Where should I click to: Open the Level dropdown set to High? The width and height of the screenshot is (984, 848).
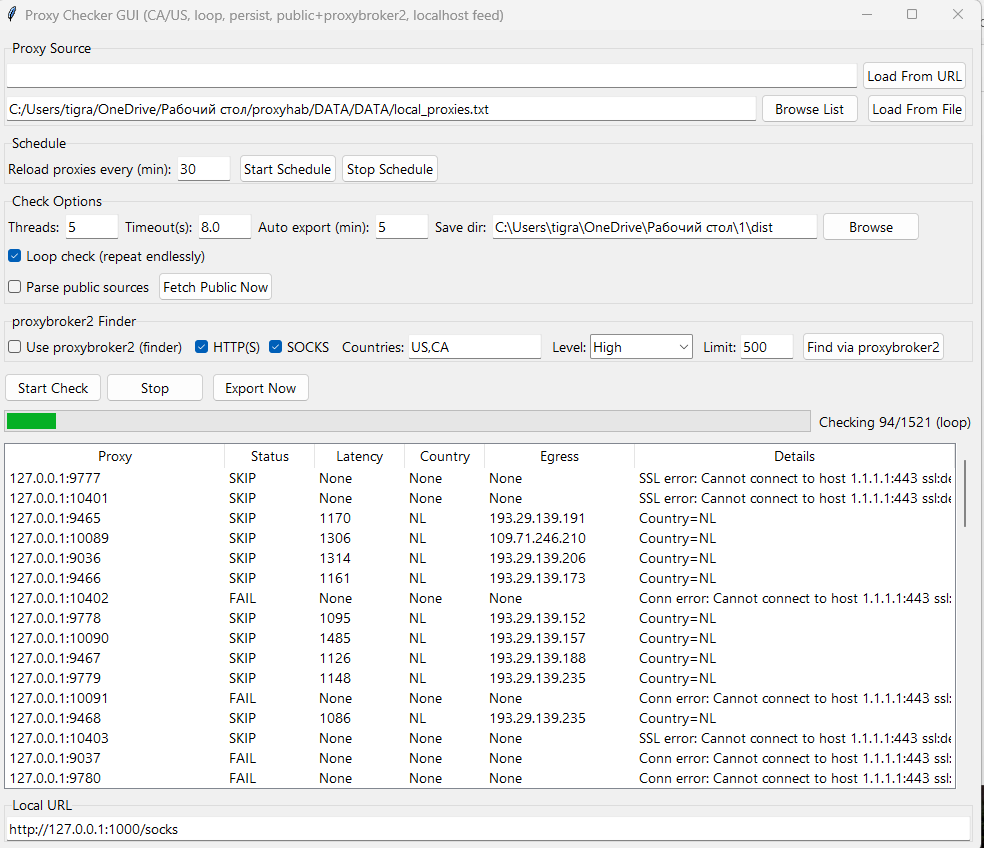coord(641,347)
